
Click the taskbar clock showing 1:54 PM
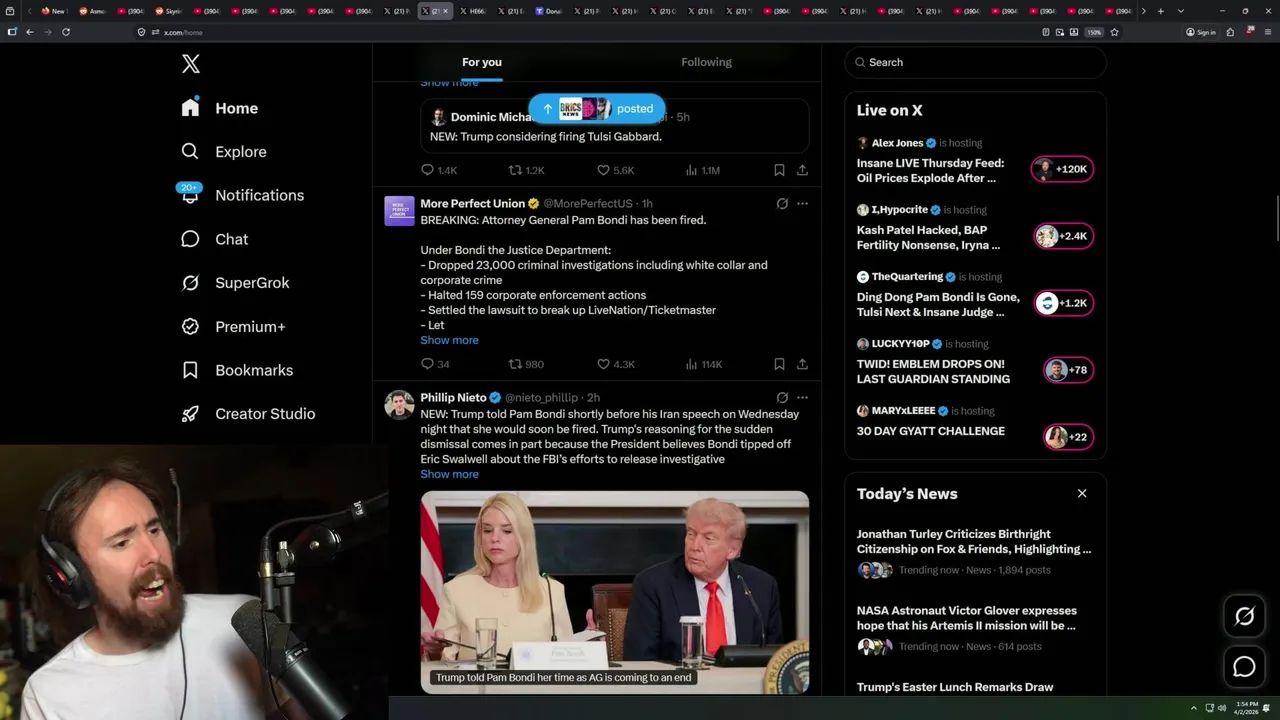coord(1247,708)
